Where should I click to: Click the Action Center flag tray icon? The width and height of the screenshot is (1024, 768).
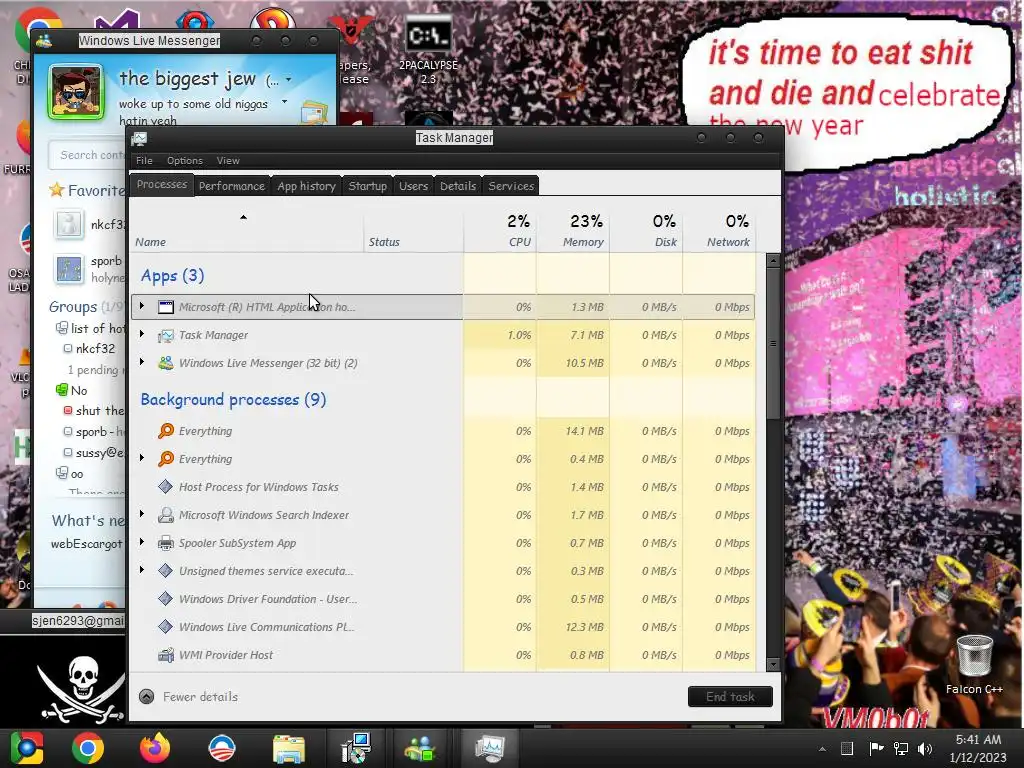tap(876, 748)
